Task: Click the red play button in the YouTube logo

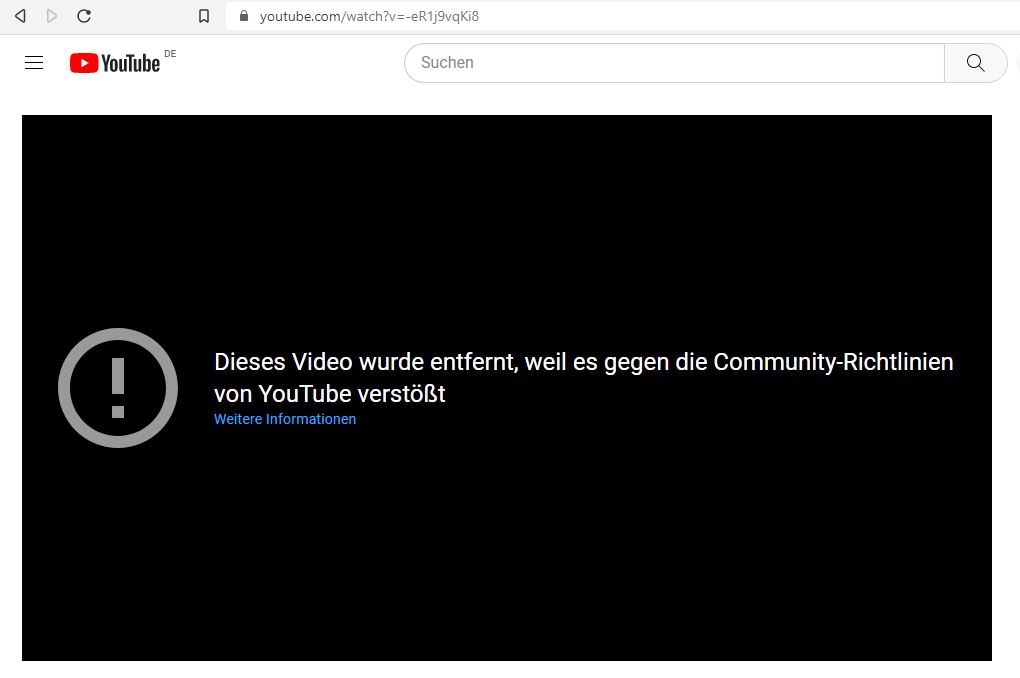Action: [x=84, y=62]
